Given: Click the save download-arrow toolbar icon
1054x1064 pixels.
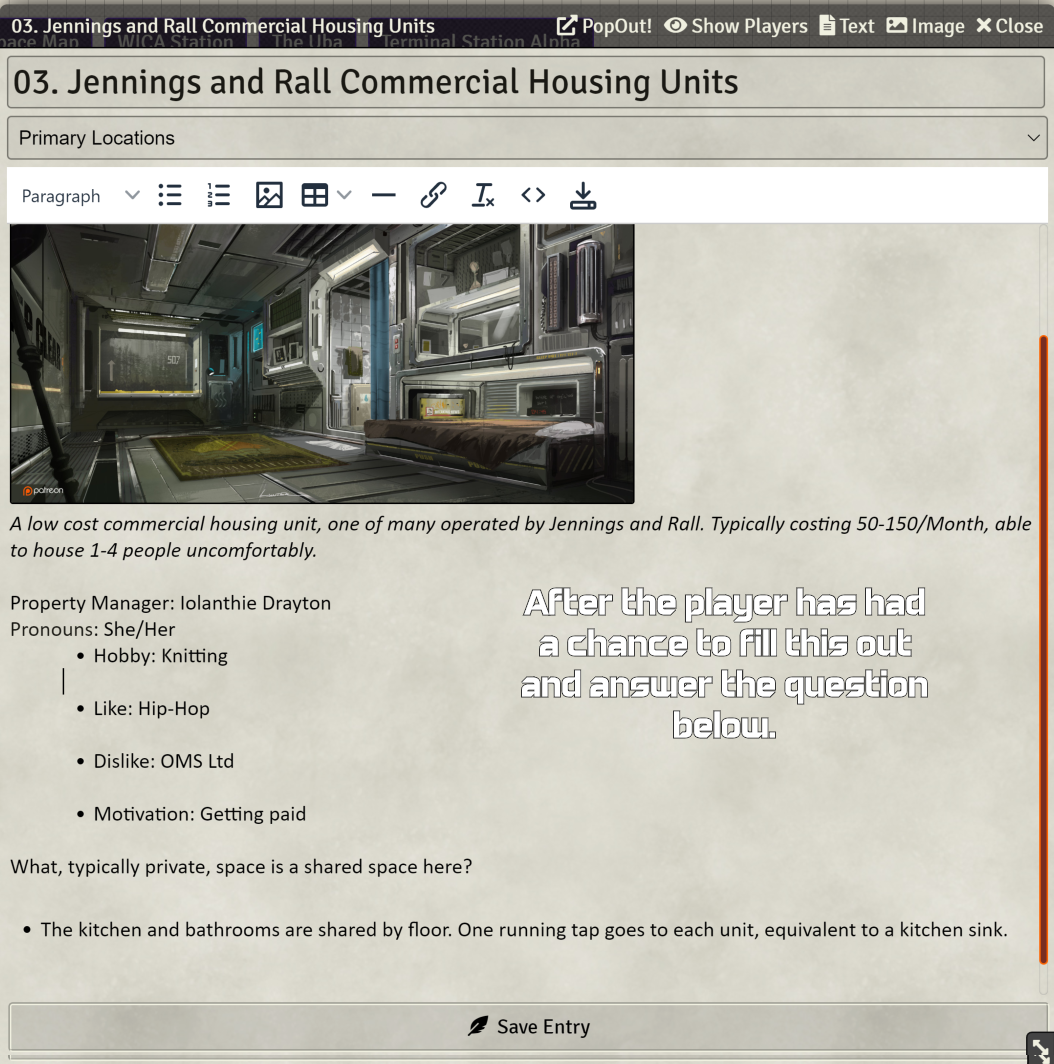Looking at the screenshot, I should point(583,195).
